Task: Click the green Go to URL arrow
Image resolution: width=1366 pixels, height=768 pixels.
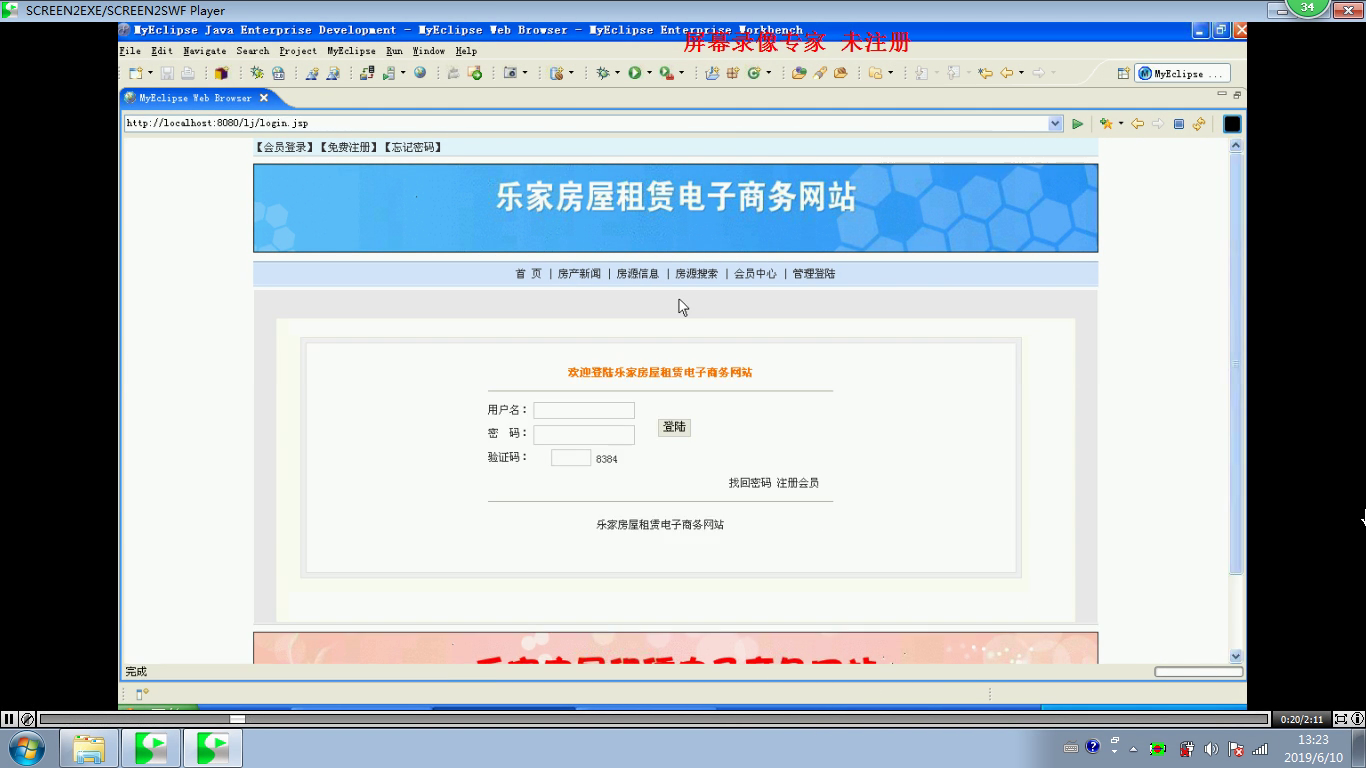Action: (x=1077, y=124)
